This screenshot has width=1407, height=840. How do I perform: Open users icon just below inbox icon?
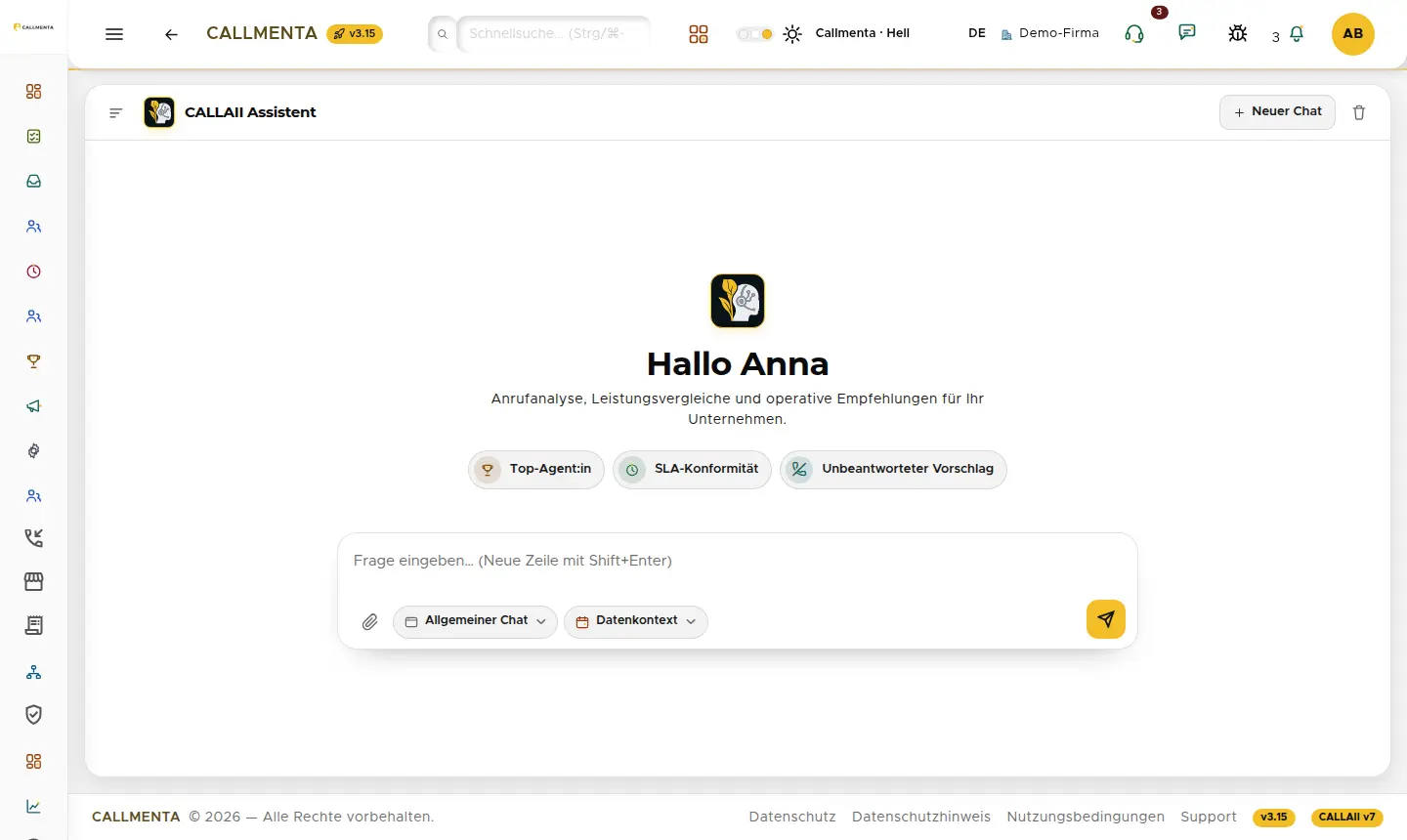pos(34,227)
